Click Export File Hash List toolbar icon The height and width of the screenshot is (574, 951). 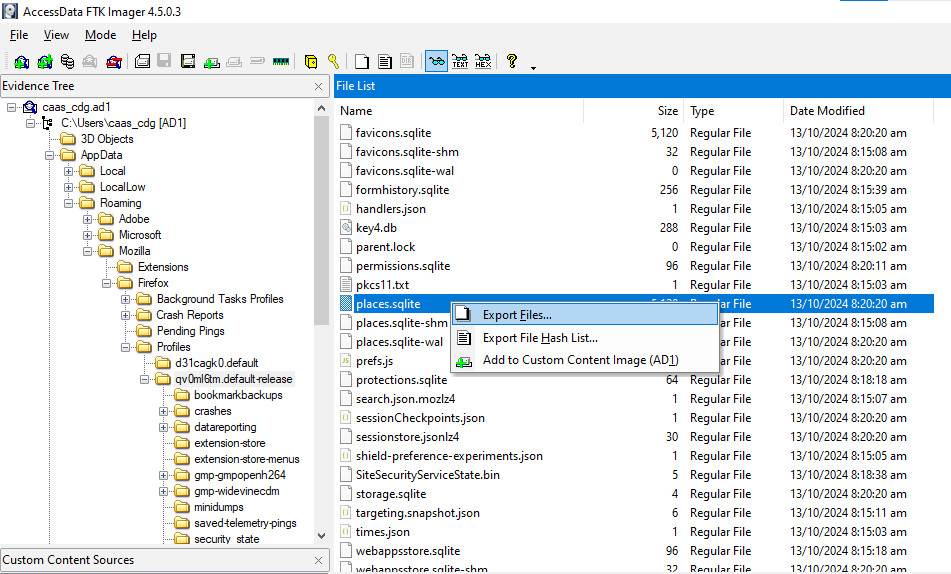(385, 61)
